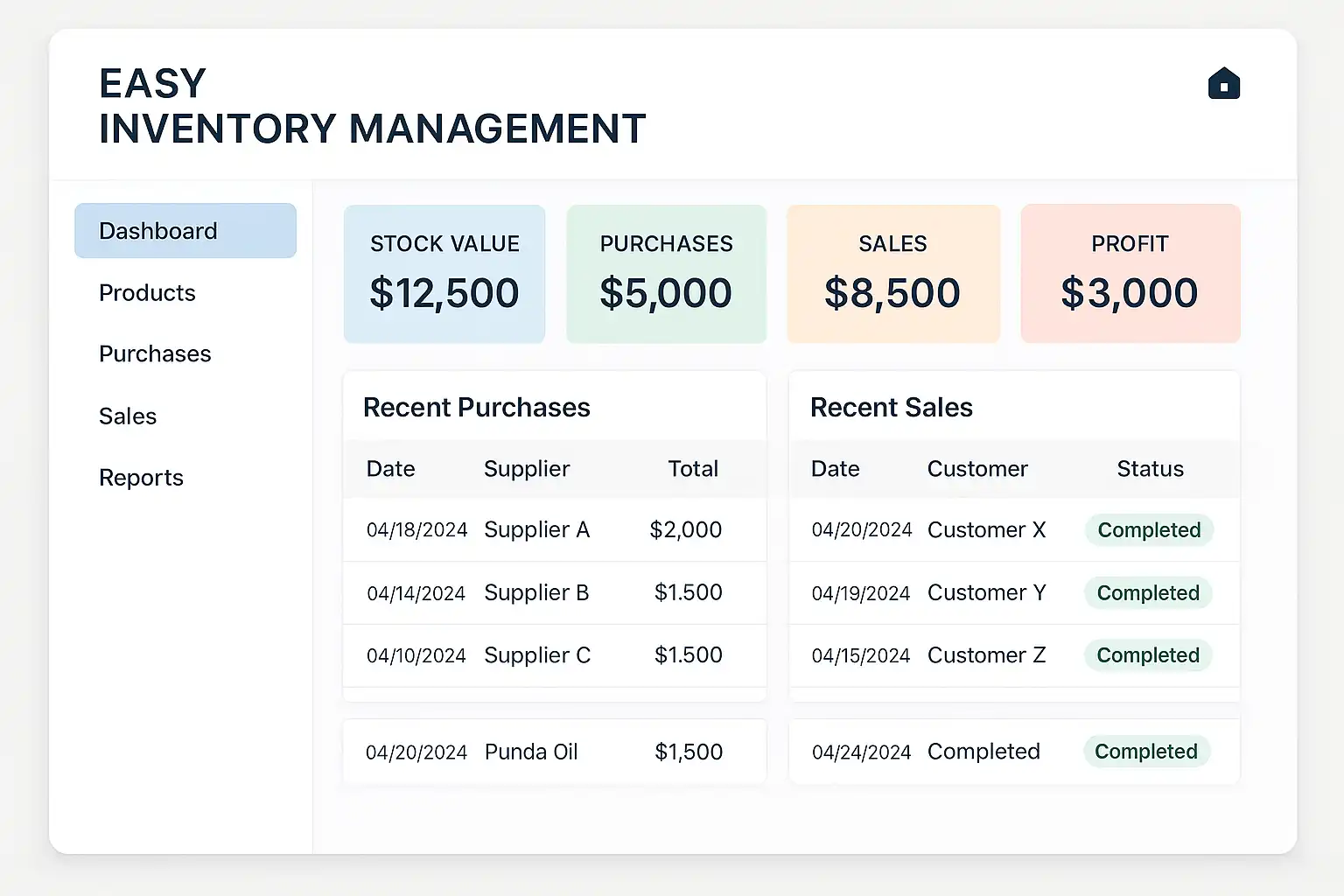
Task: Select the Supplier A purchase row
Action: point(554,530)
